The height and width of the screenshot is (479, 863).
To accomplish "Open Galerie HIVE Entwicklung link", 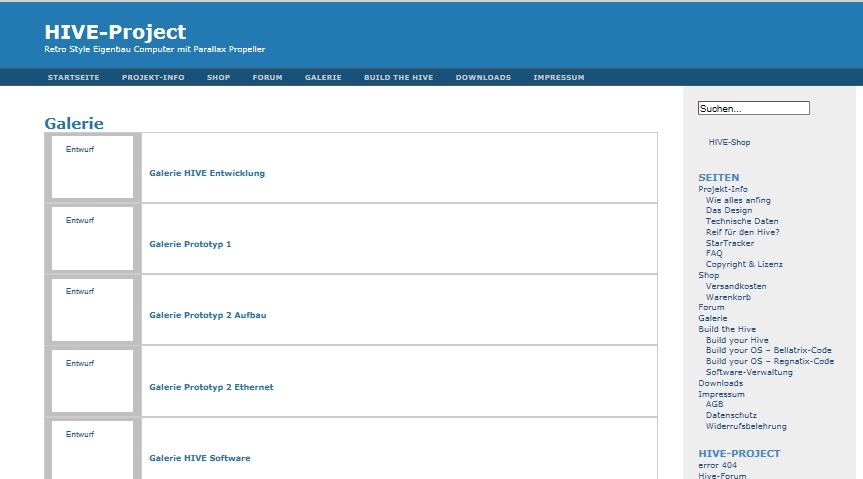I will [207, 173].
